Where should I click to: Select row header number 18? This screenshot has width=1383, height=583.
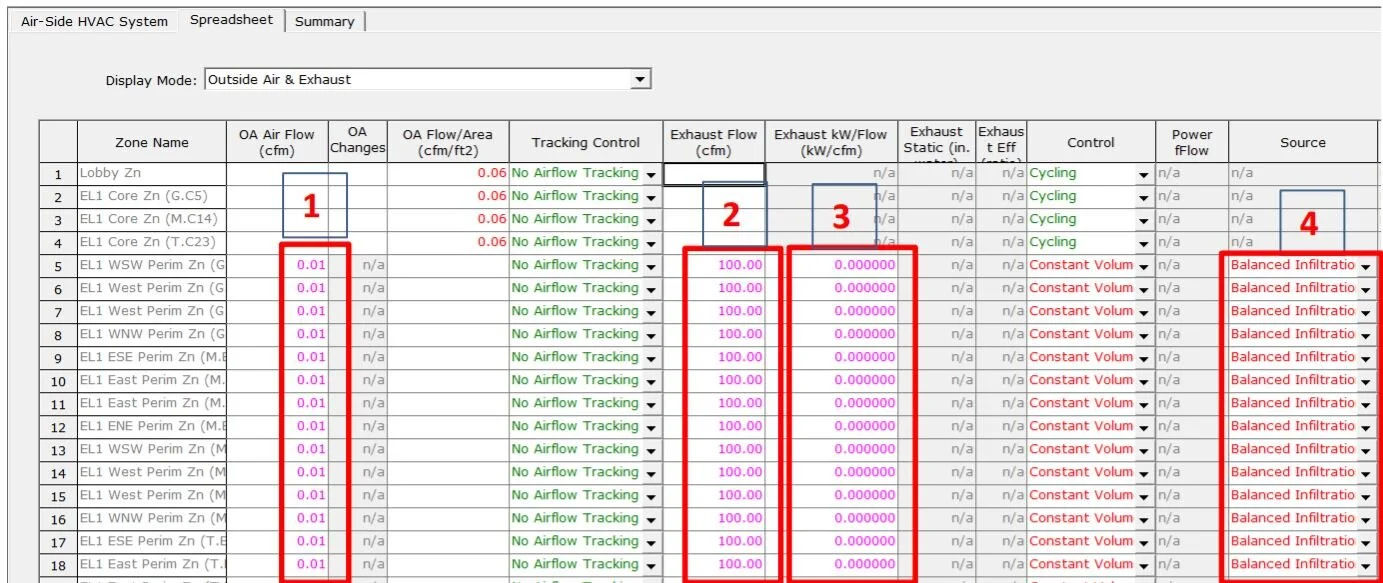pyautogui.click(x=58, y=565)
